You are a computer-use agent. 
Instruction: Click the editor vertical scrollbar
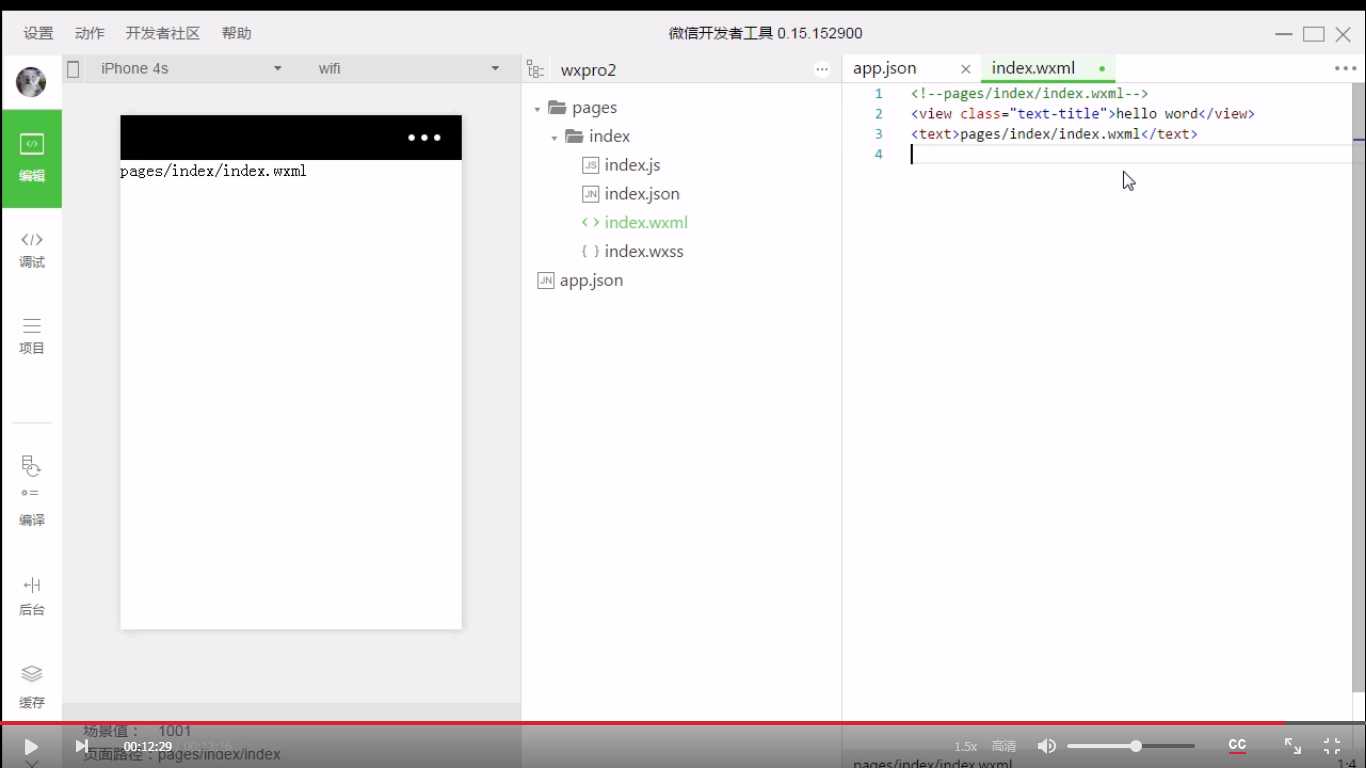point(1360,388)
